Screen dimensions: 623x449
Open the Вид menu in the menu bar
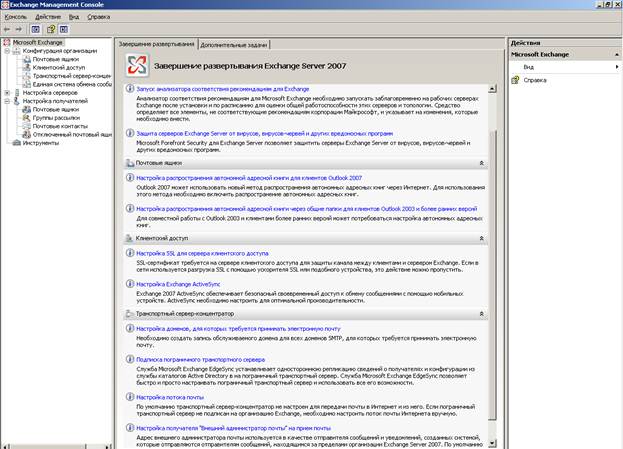[74, 17]
